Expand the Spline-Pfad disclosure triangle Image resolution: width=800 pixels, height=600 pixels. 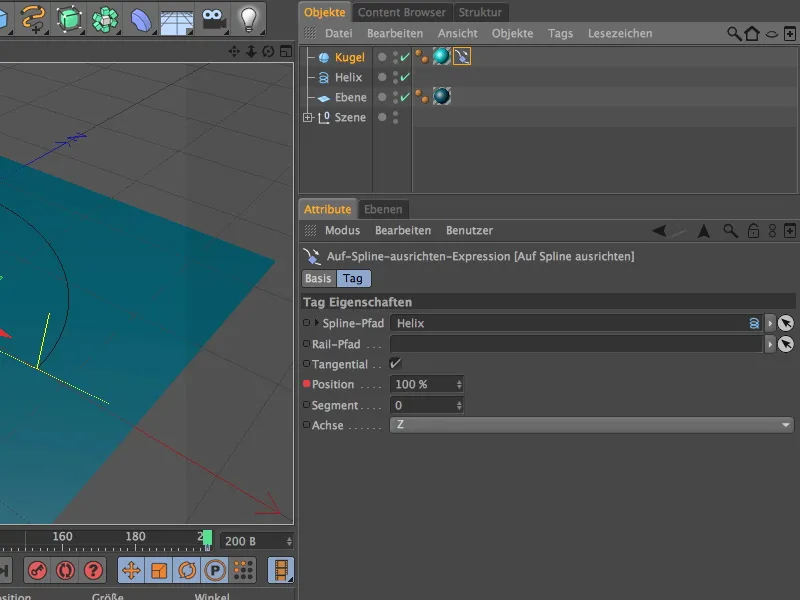pos(317,322)
